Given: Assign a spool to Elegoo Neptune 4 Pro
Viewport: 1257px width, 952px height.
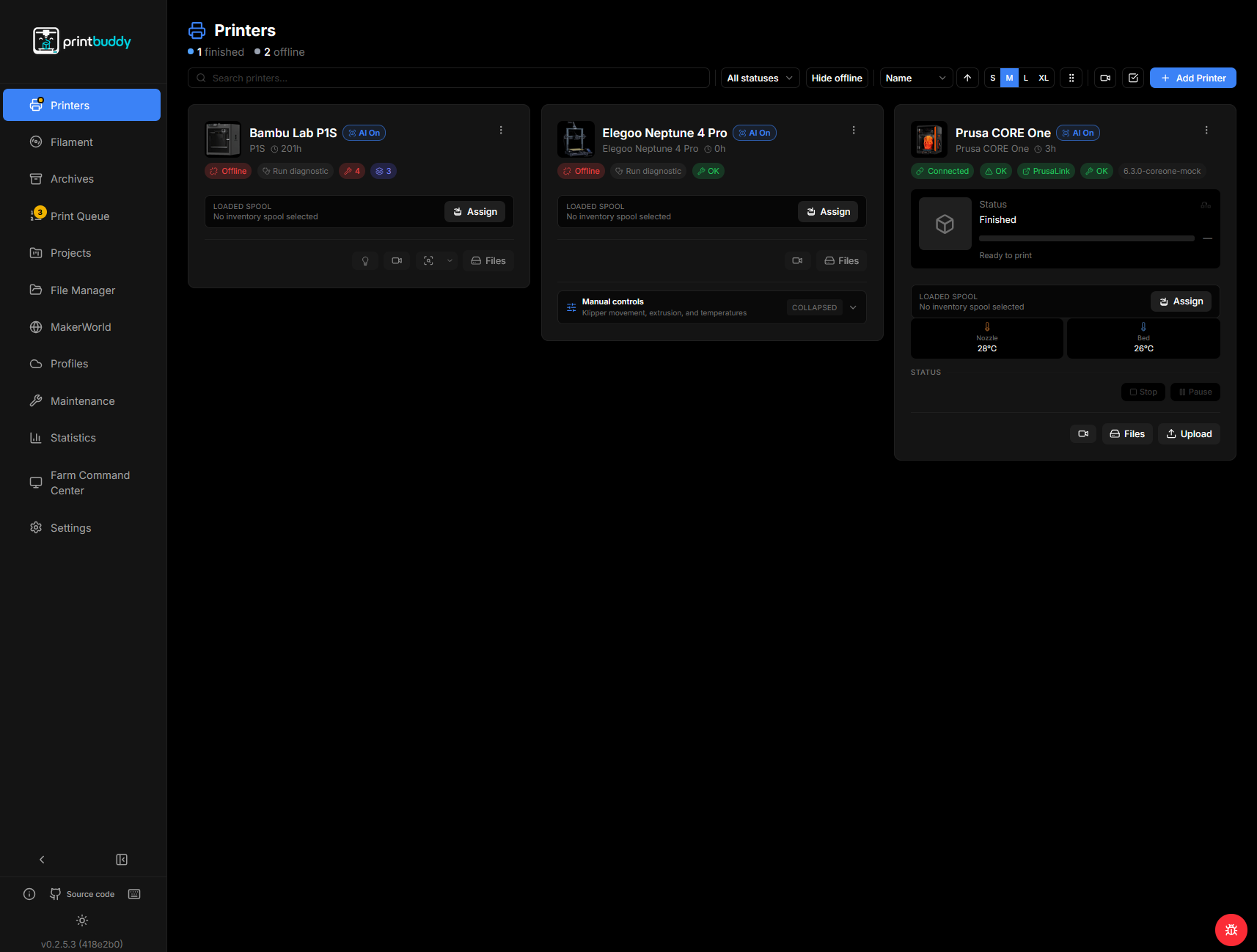Looking at the screenshot, I should coord(828,211).
